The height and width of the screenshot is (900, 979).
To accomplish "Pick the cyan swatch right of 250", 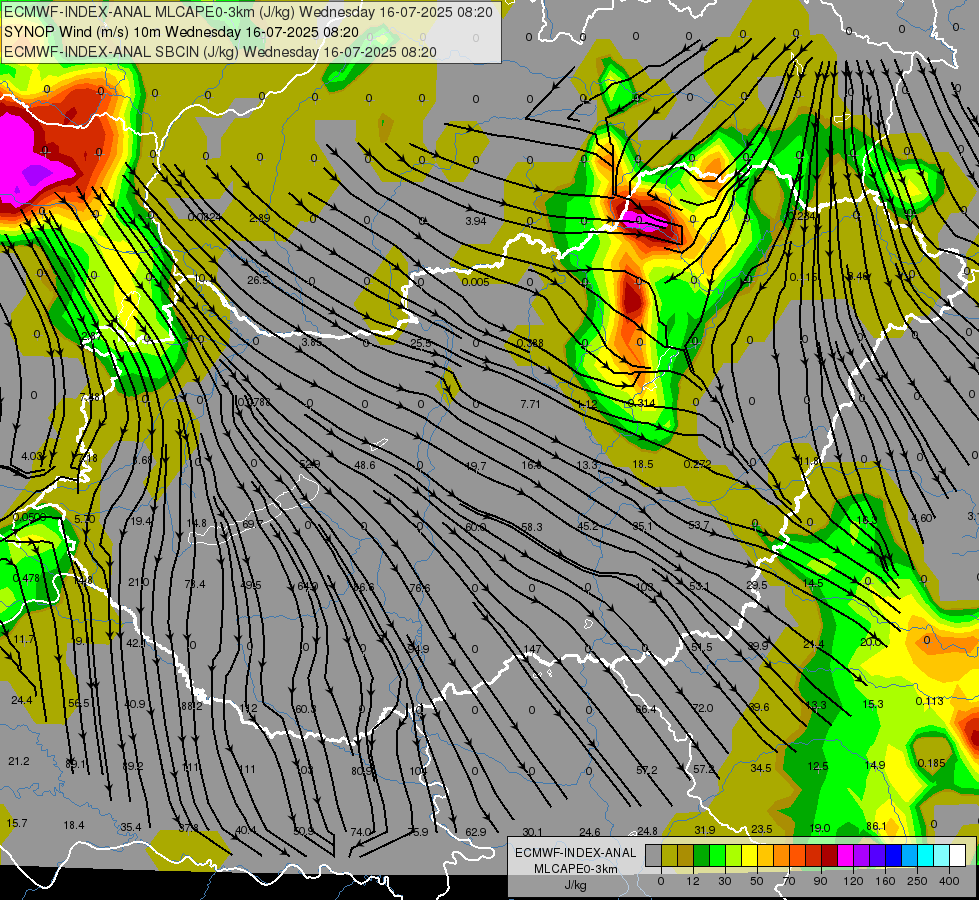I will tap(926, 855).
